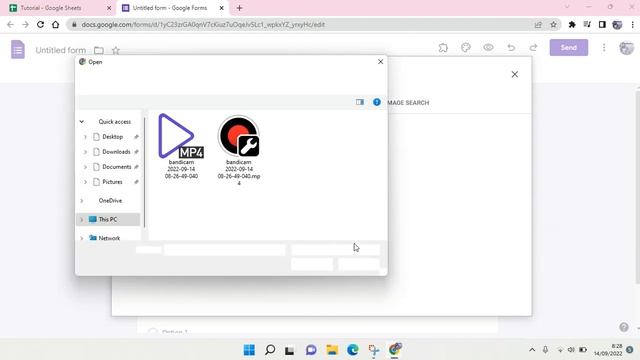The width and height of the screenshot is (640, 360).
Task: Click the Send button
Action: (x=569, y=48)
